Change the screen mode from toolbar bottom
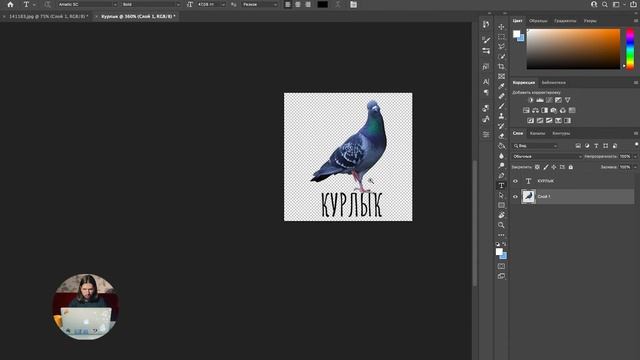The width and height of the screenshot is (640, 360). pos(501,276)
